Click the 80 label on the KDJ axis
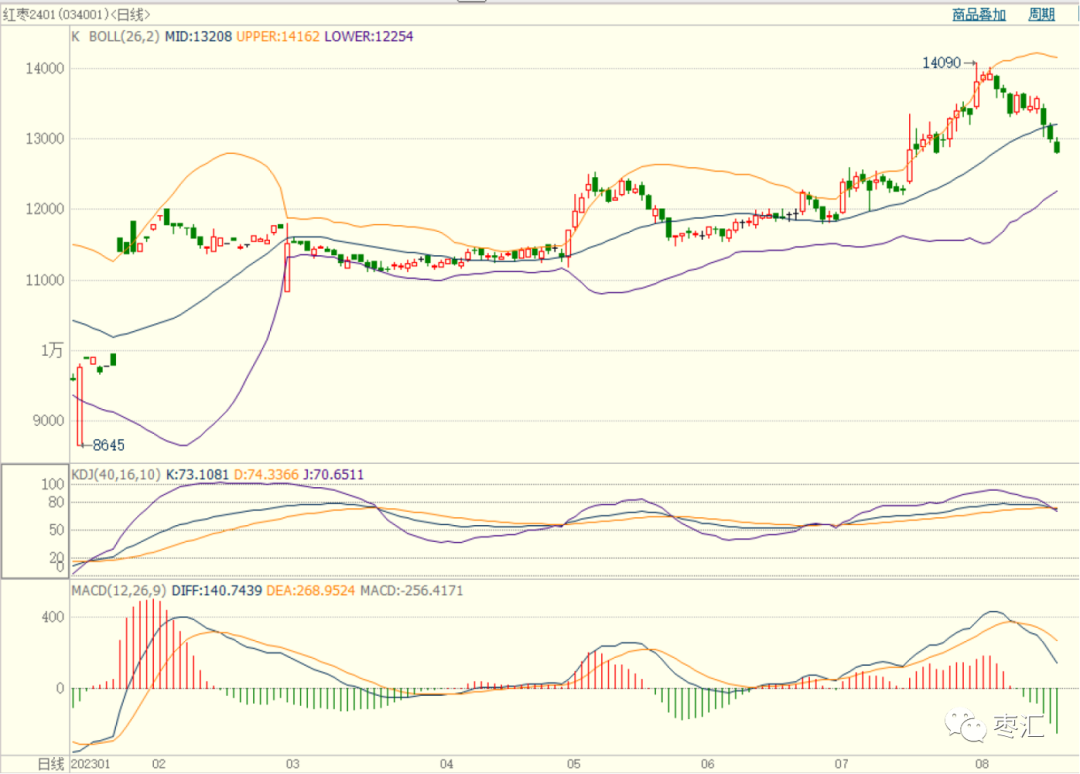The width and height of the screenshot is (1080, 774). coord(56,503)
